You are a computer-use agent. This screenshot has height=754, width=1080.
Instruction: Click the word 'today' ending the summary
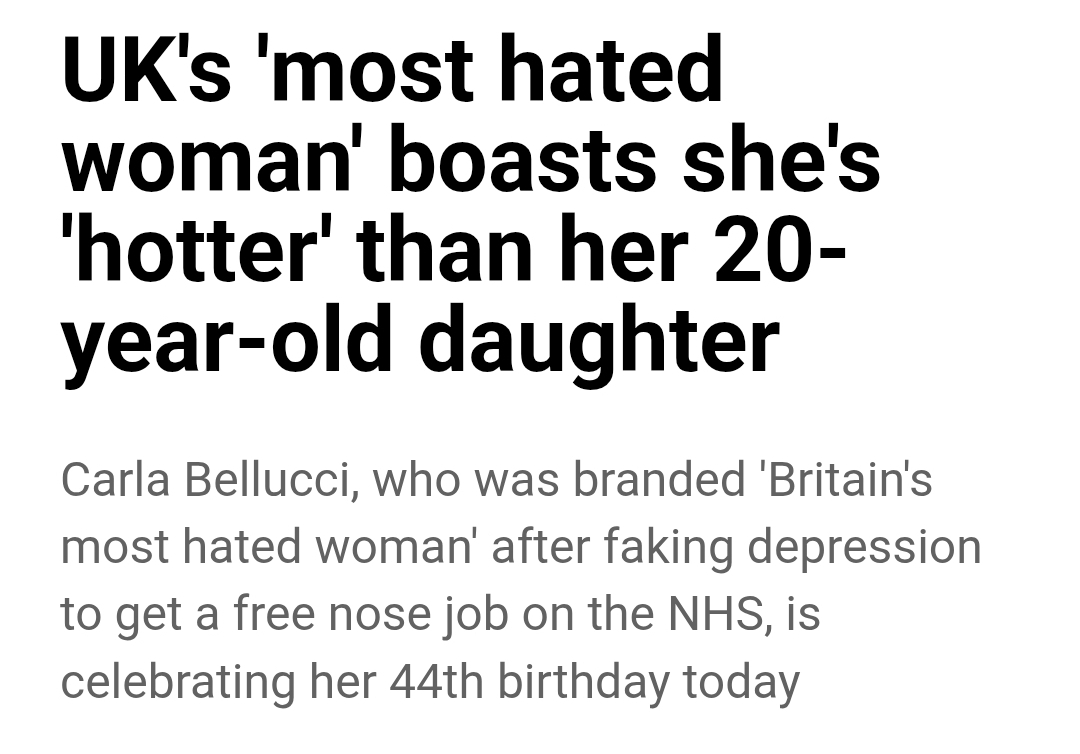point(741,682)
